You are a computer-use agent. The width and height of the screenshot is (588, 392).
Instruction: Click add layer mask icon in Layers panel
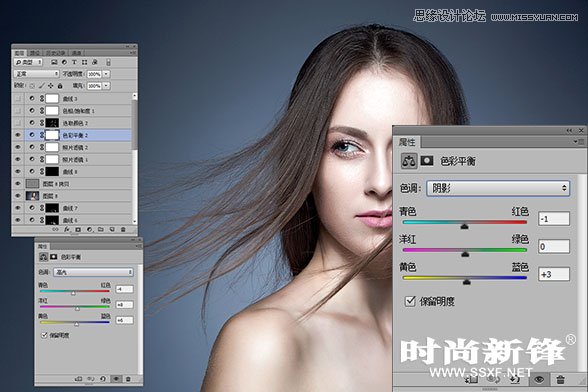coord(78,229)
